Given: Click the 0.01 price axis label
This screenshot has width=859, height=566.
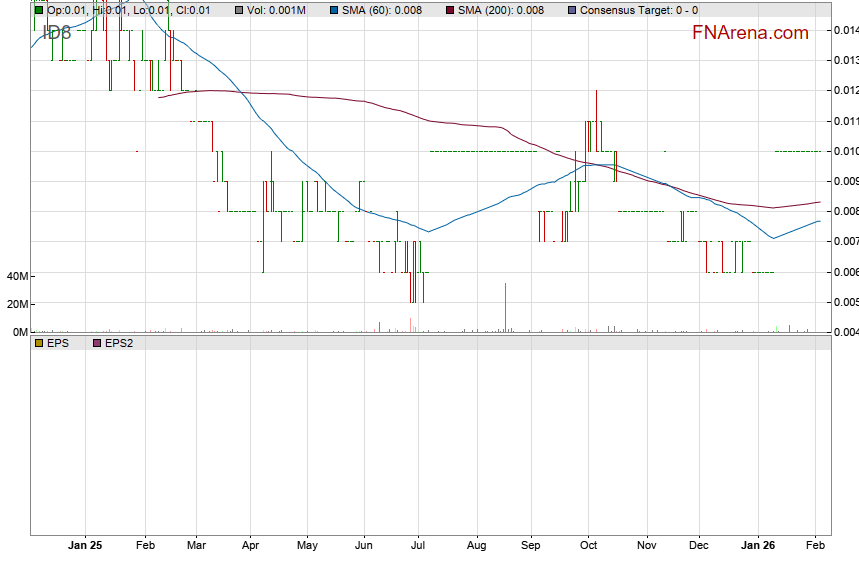Looking at the screenshot, I should [845, 151].
